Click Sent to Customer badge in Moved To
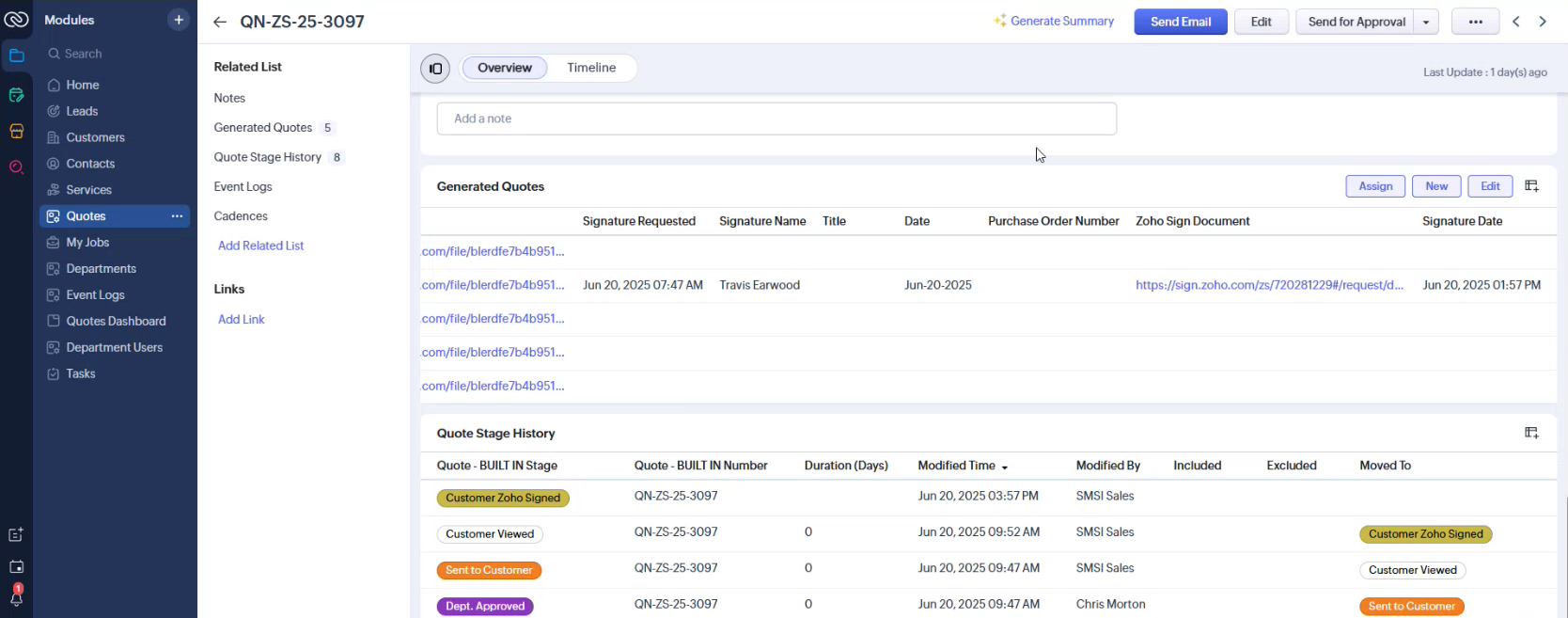This screenshot has width=1568, height=618. (x=1411, y=606)
